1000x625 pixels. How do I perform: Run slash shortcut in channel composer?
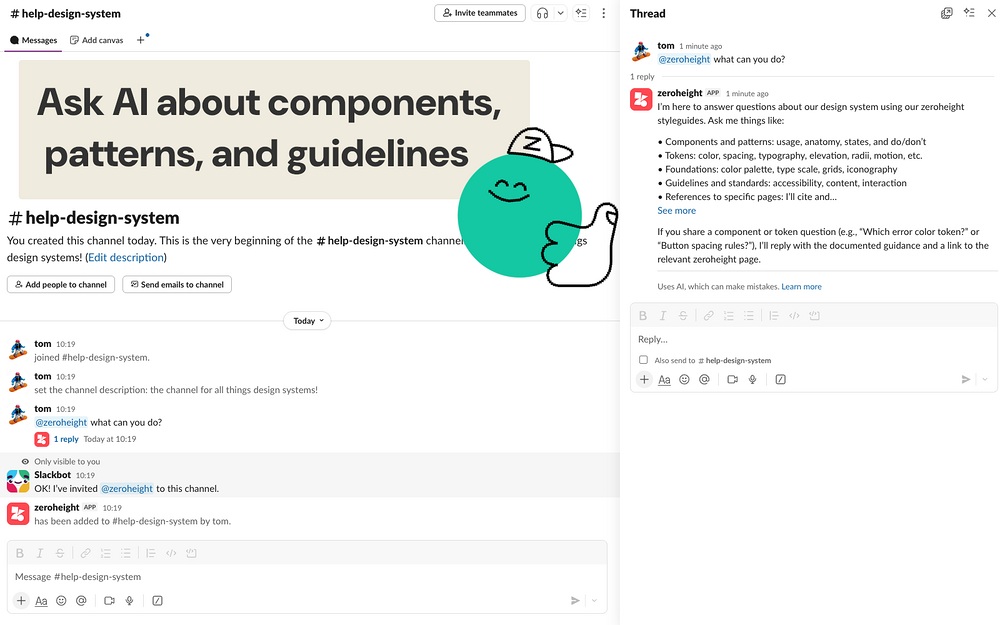click(x=158, y=601)
